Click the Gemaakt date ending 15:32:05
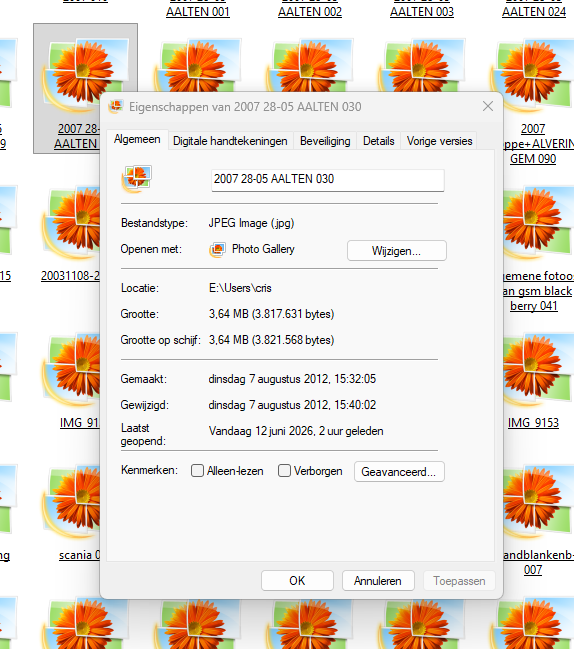The width and height of the screenshot is (574, 649). click(x=292, y=379)
